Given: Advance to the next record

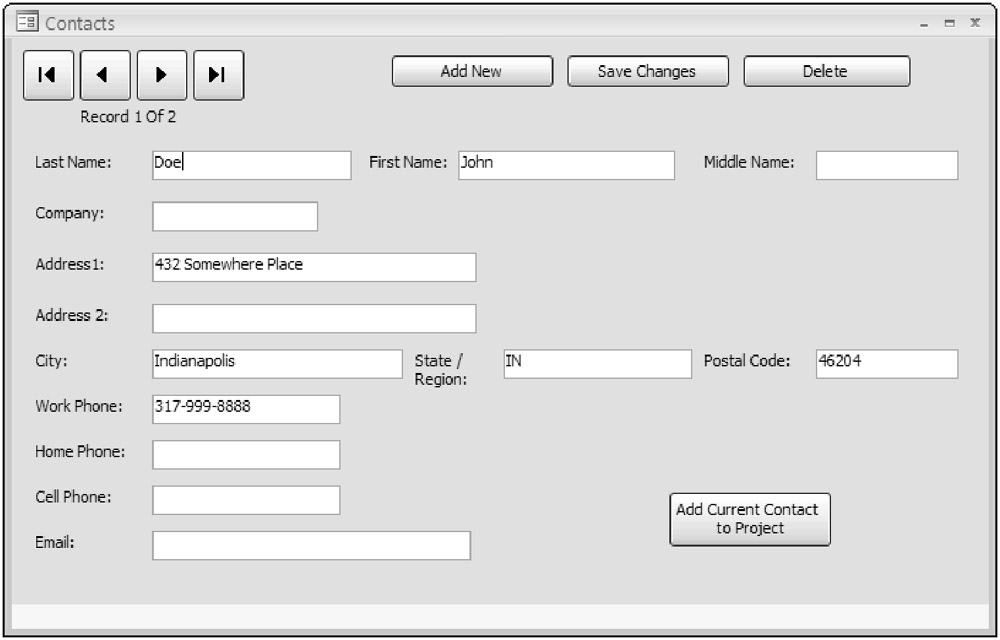Looking at the screenshot, I should (x=162, y=75).
